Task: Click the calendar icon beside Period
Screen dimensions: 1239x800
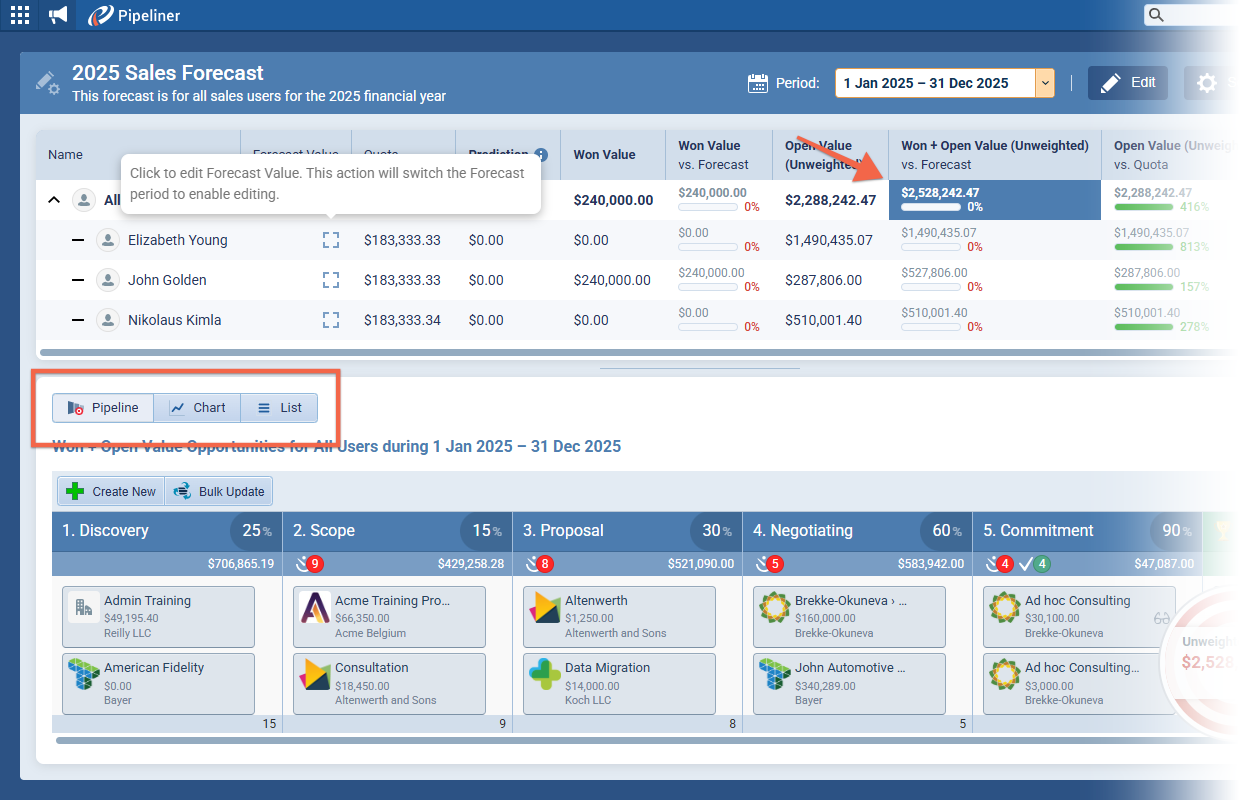Action: pos(758,83)
